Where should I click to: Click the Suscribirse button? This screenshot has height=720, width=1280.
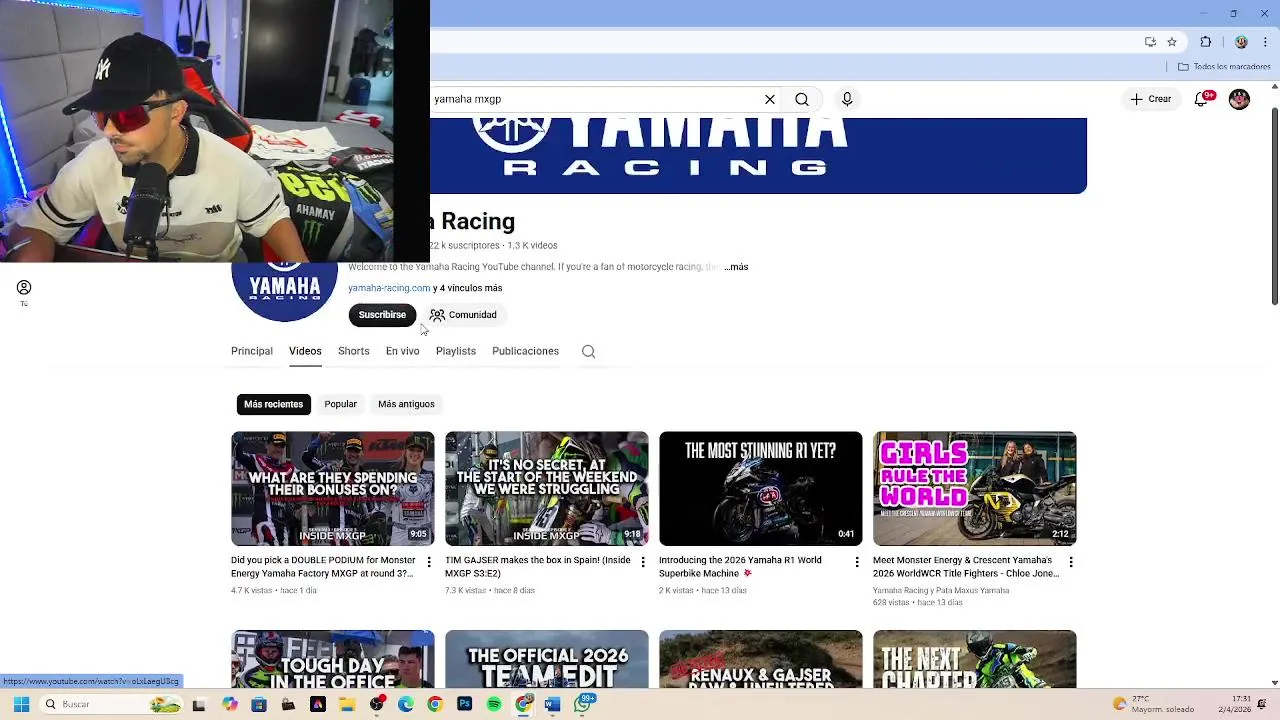382,315
